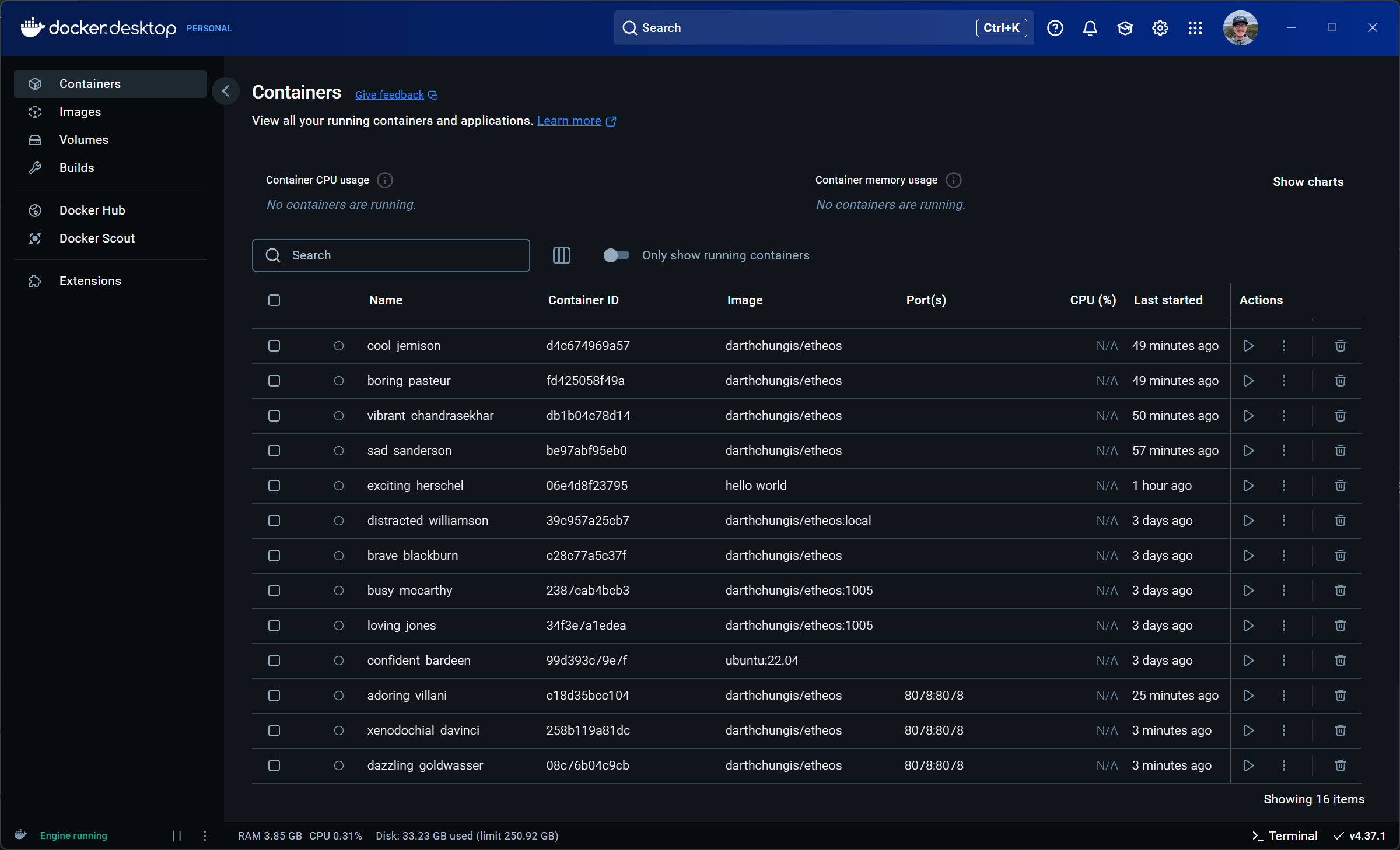Open the column layout selector icon
1400x850 pixels.
tap(561, 255)
